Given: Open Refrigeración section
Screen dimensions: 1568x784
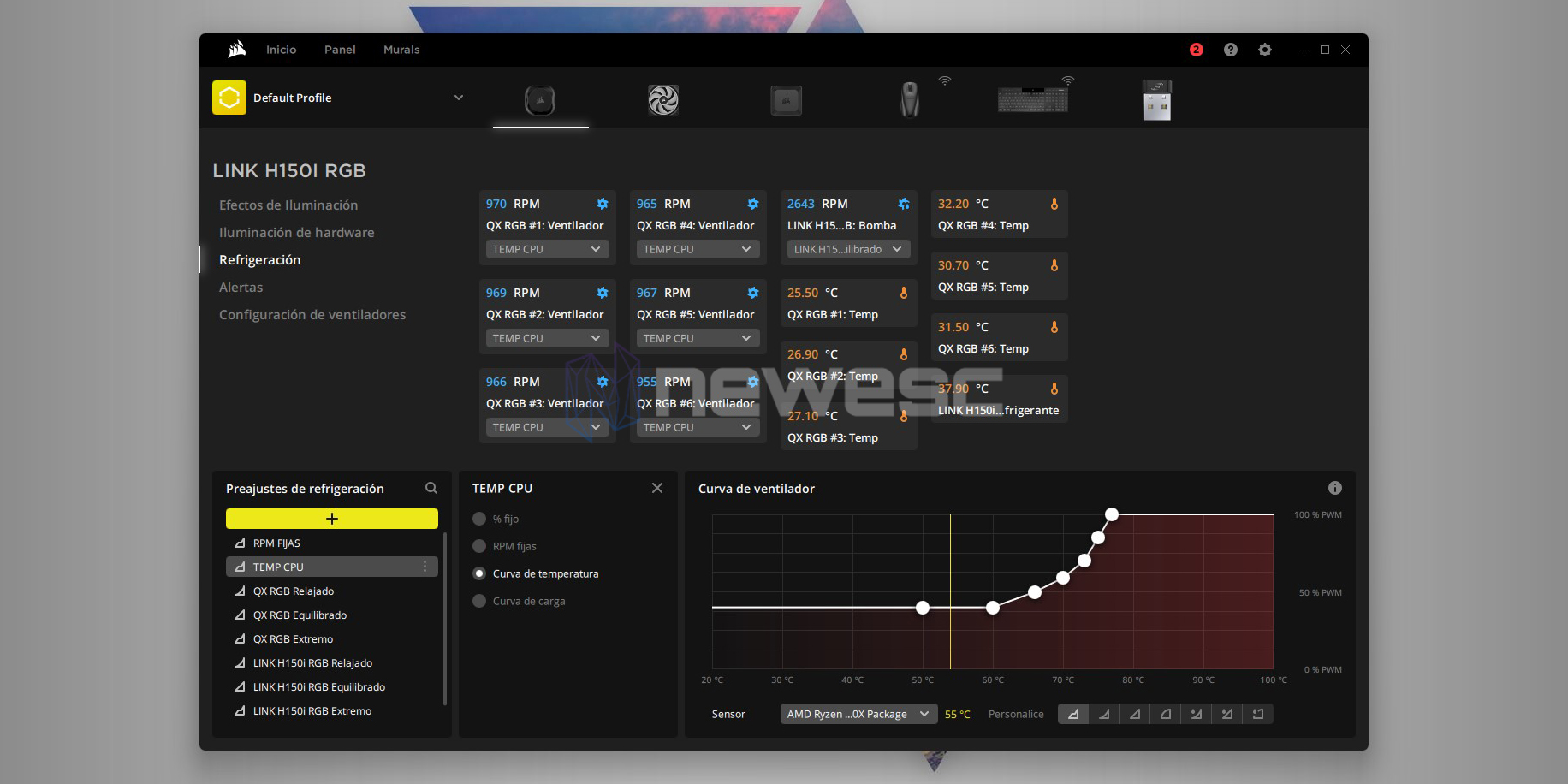Looking at the screenshot, I should pyautogui.click(x=260, y=259).
